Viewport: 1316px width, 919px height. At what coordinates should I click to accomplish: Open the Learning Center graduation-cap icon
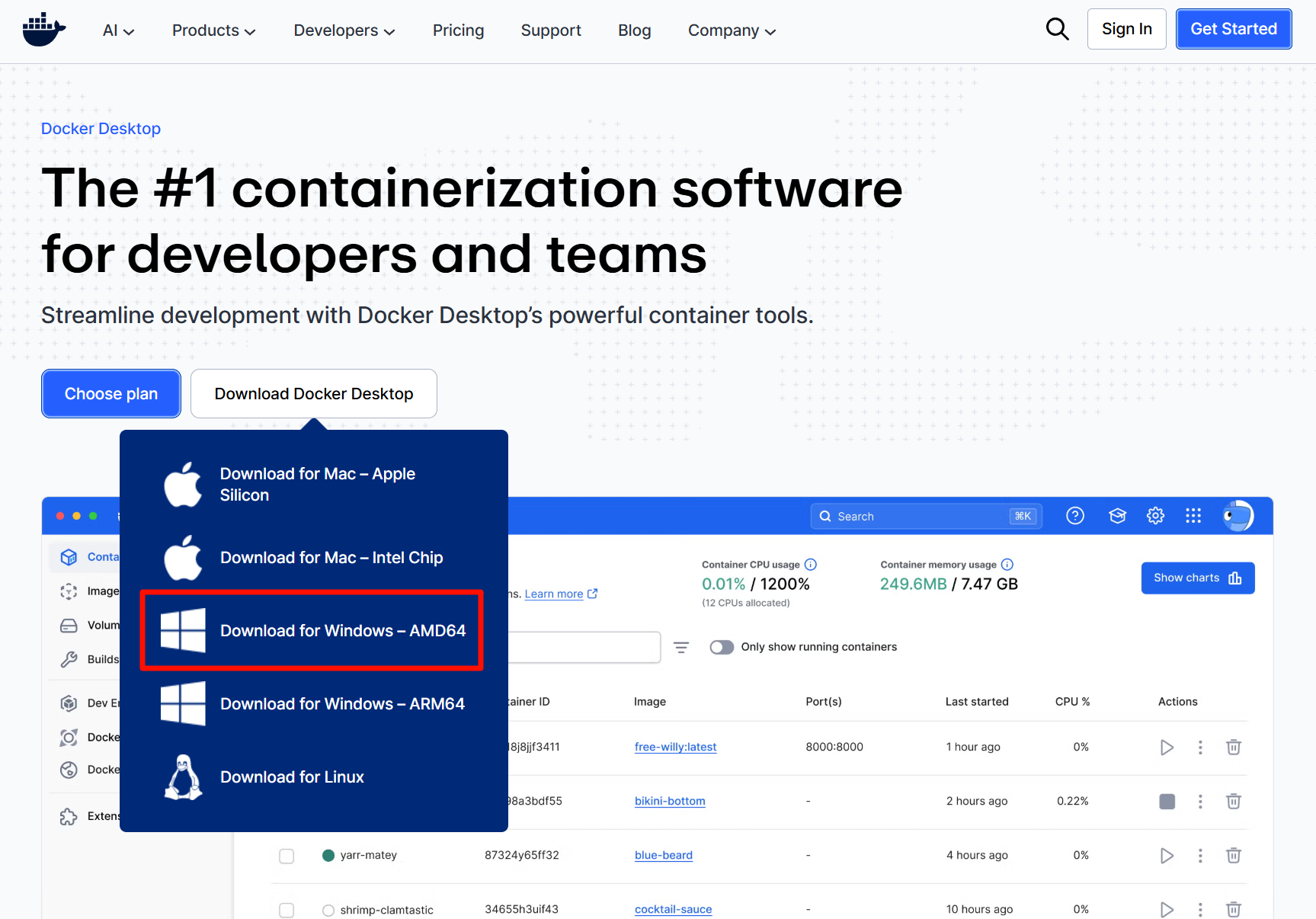pyautogui.click(x=1117, y=516)
